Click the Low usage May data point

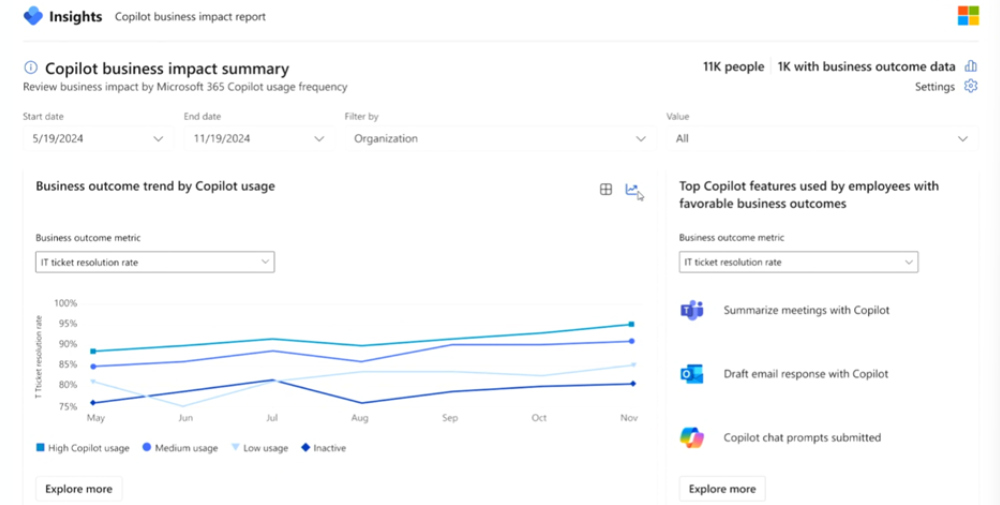(93, 381)
